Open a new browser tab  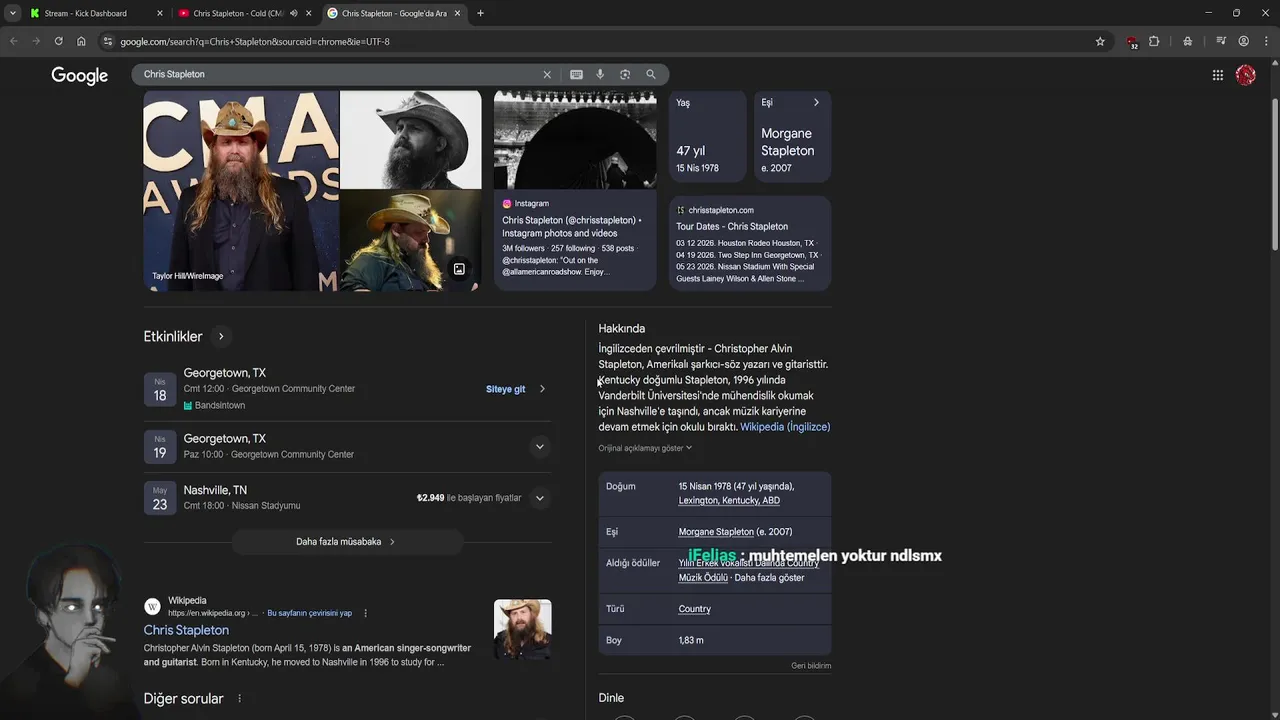coord(480,13)
